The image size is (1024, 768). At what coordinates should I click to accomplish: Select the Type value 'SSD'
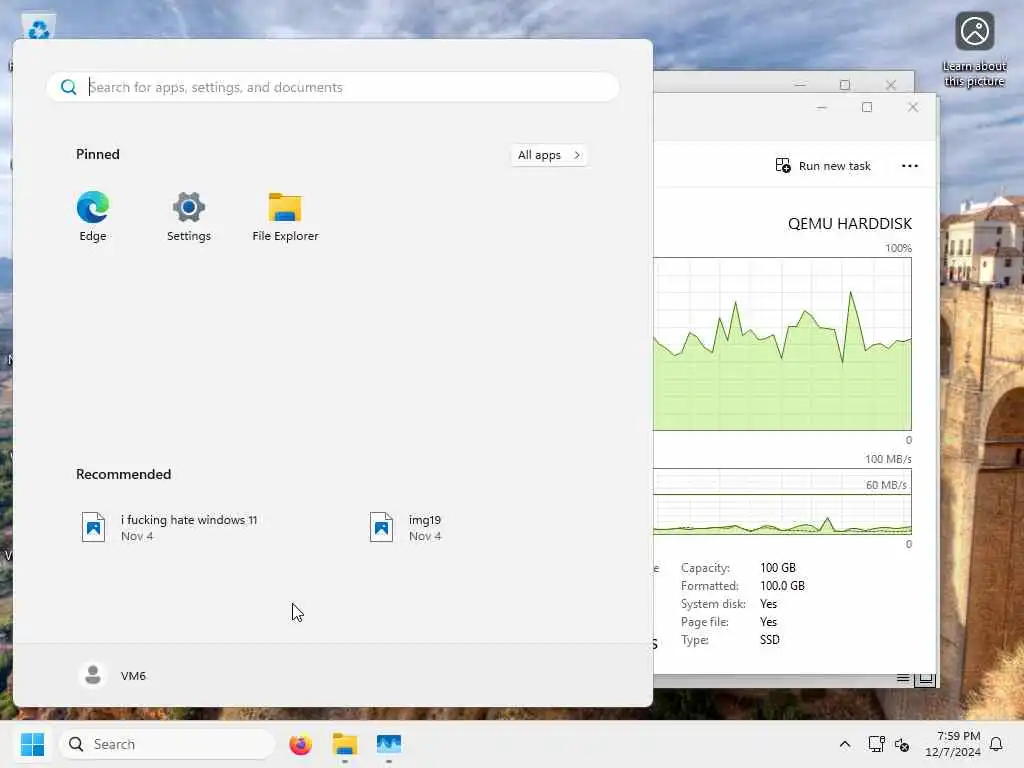coord(770,639)
